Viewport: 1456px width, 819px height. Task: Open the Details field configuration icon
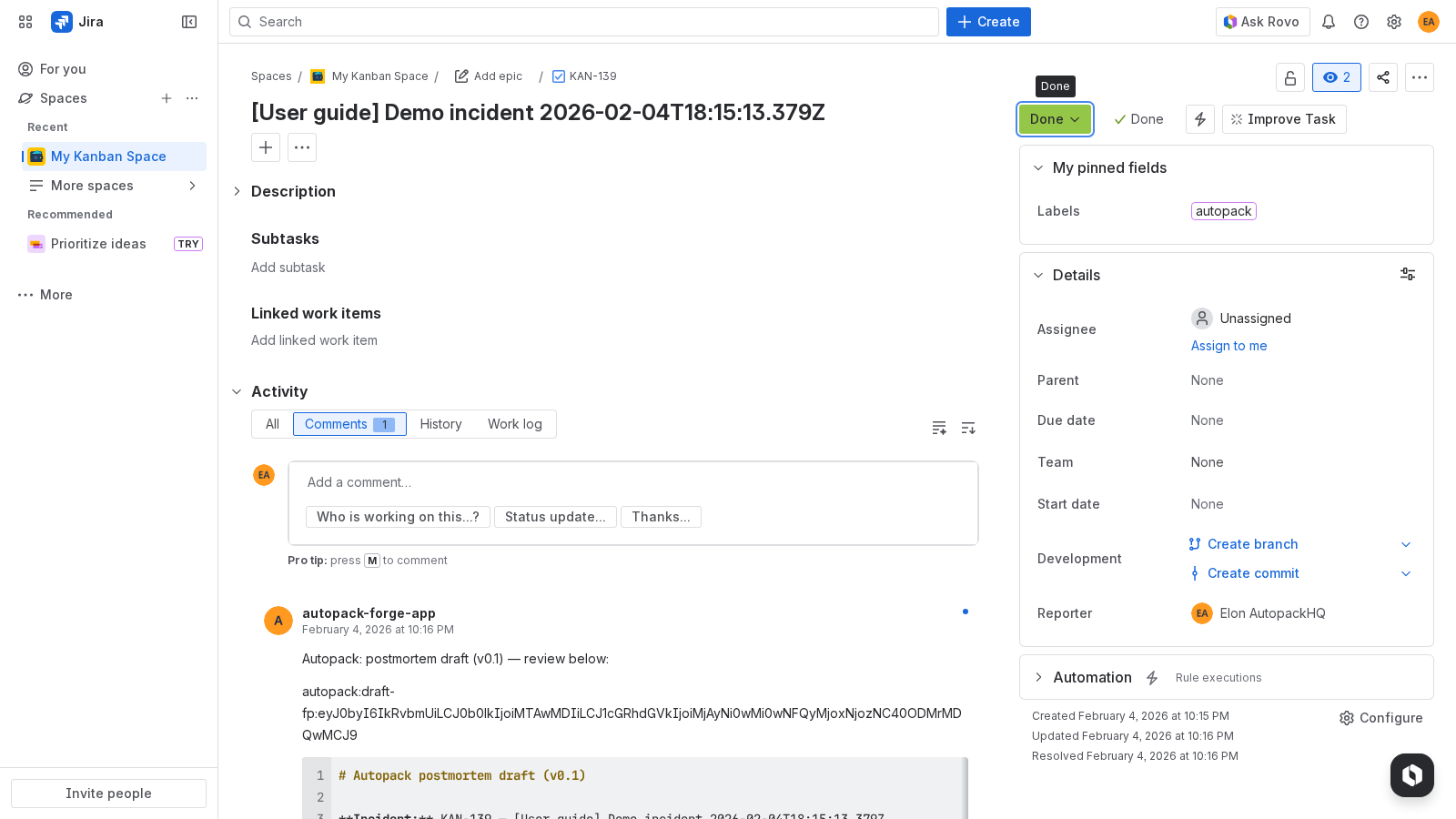pos(1408,274)
